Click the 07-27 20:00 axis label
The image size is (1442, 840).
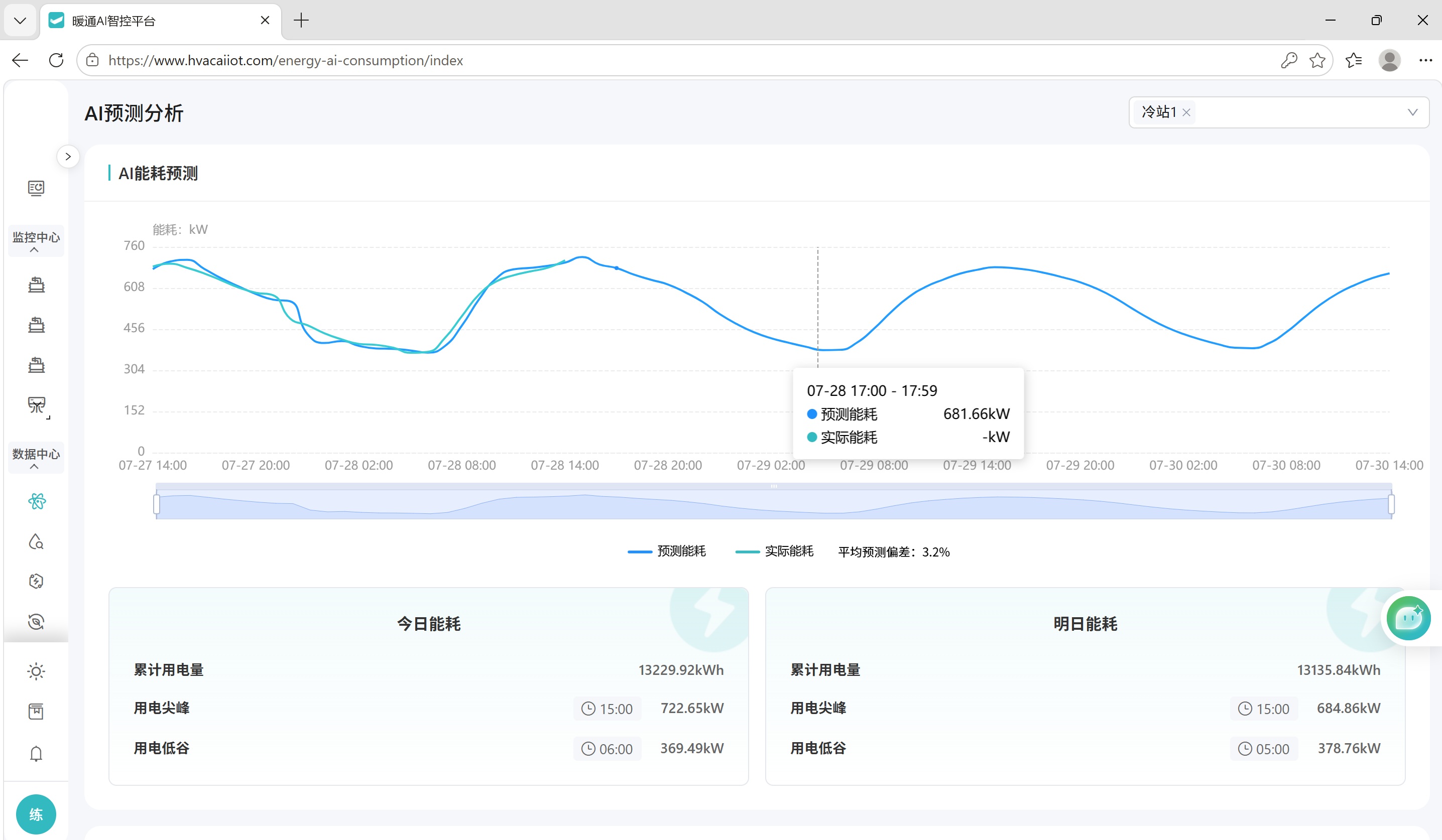coord(256,465)
